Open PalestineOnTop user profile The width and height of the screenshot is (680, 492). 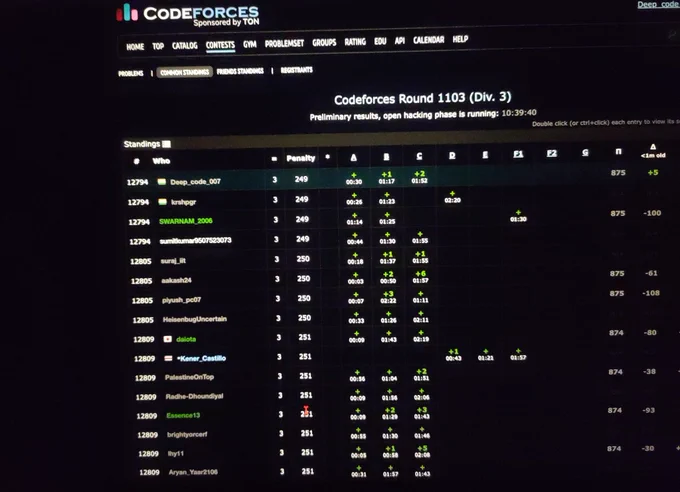(x=190, y=377)
